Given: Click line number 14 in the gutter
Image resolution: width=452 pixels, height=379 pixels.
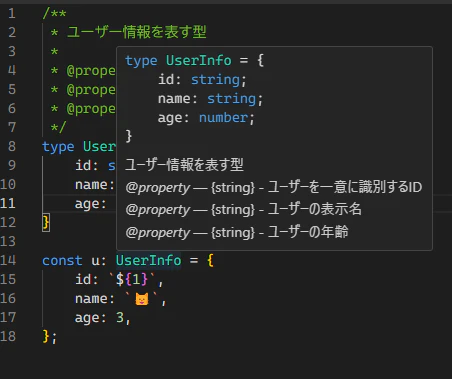Looking at the screenshot, I should tap(8, 260).
